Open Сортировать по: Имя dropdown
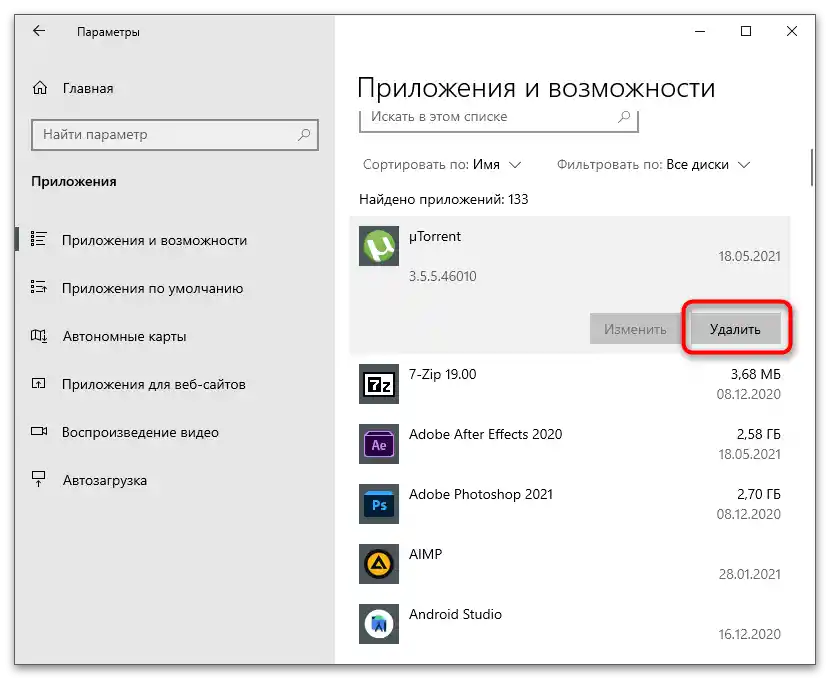Screen dimensions: 830x679 (442, 165)
